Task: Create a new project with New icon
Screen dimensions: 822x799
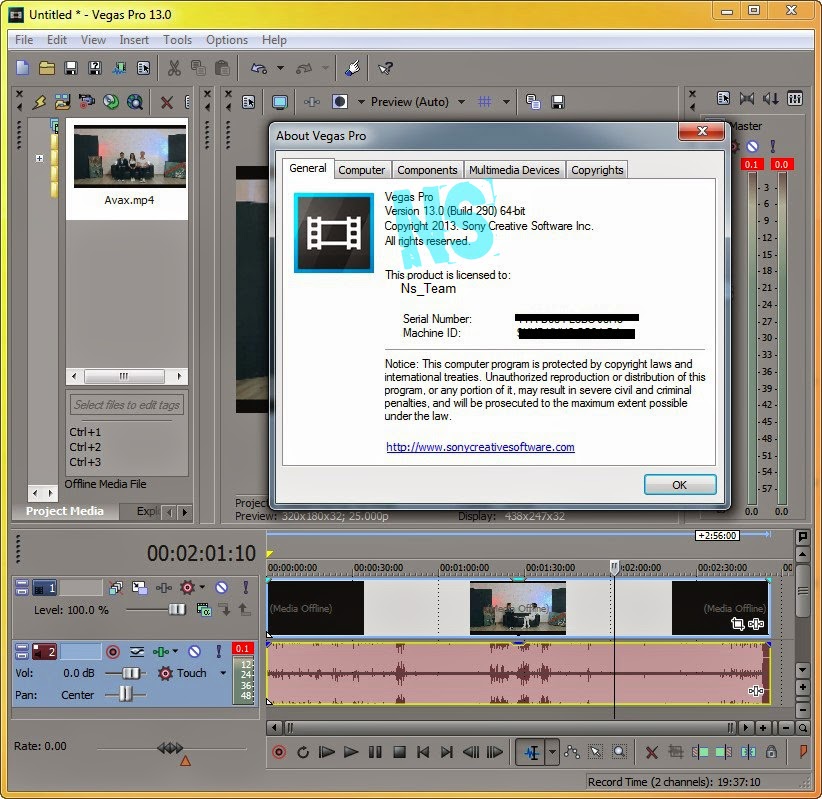Action: (23, 68)
